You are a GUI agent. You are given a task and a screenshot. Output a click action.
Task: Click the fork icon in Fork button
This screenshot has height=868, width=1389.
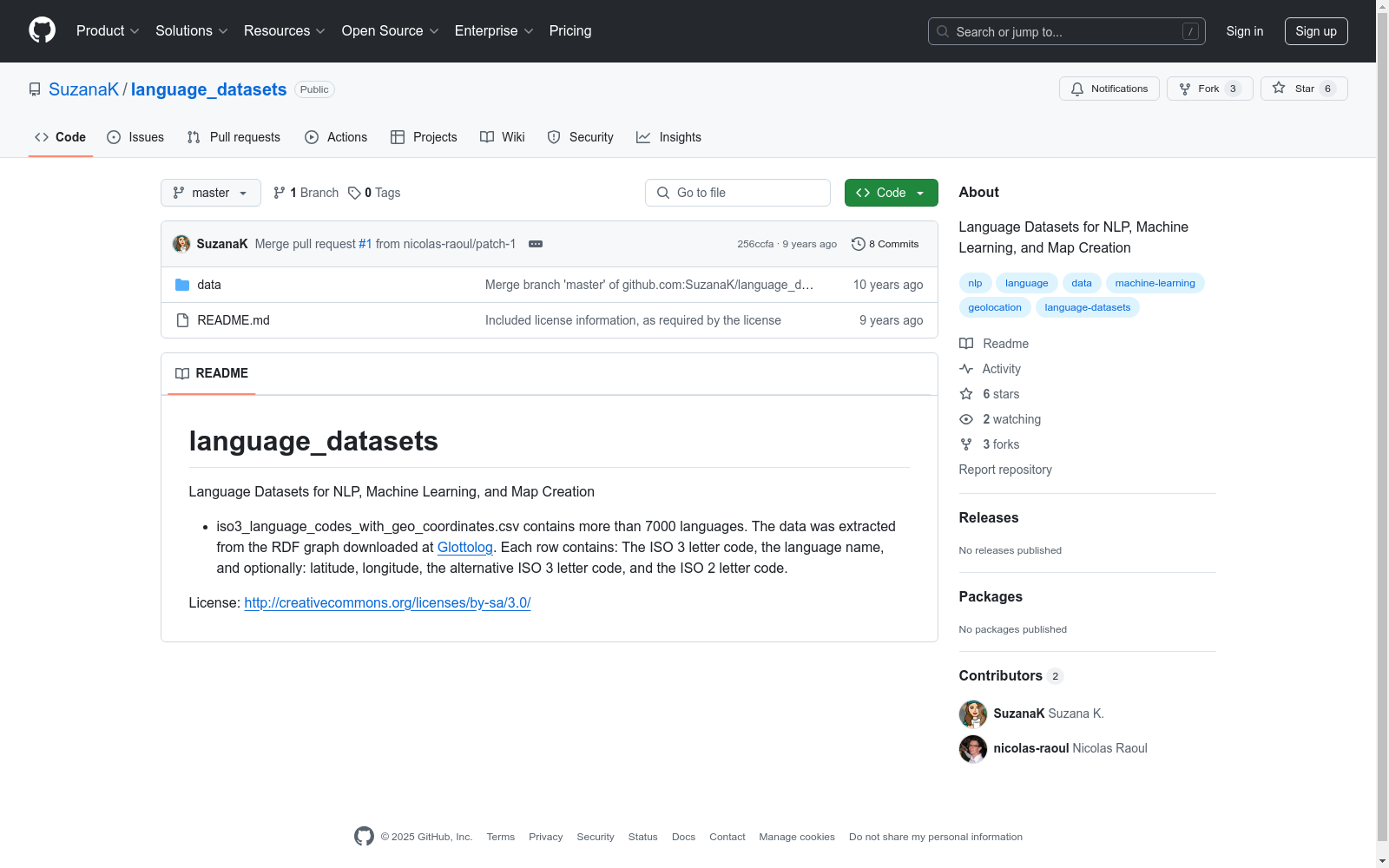(1185, 89)
